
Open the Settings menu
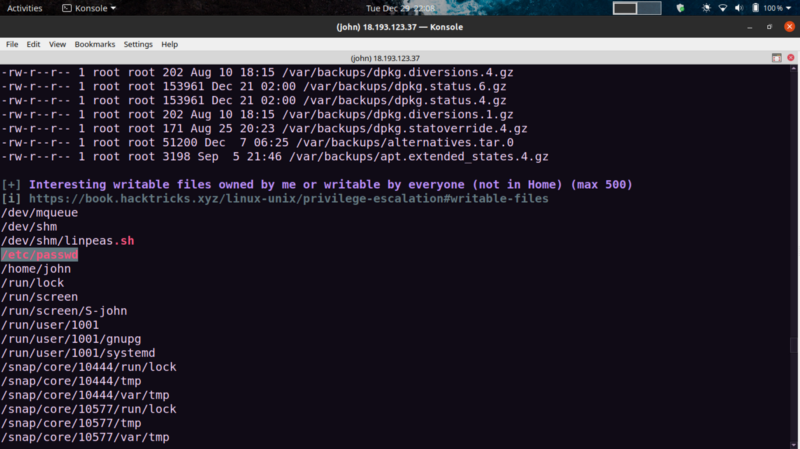(x=138, y=44)
